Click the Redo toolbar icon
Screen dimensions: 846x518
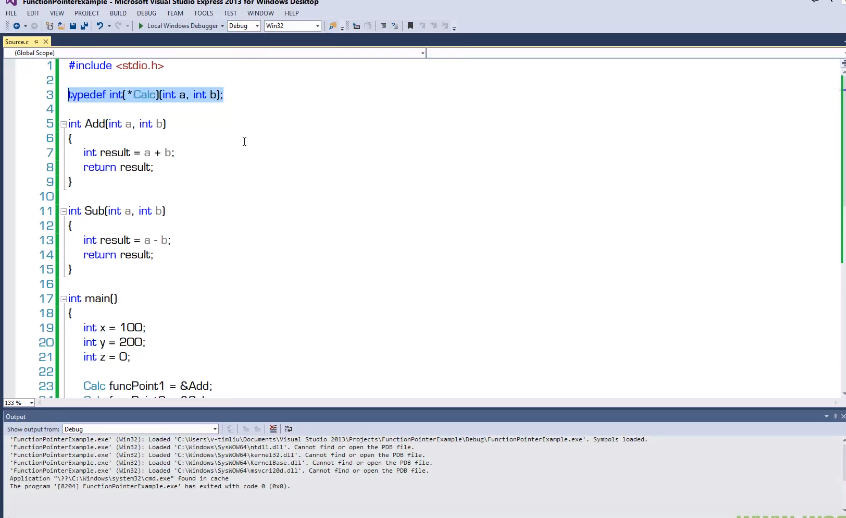click(118, 26)
